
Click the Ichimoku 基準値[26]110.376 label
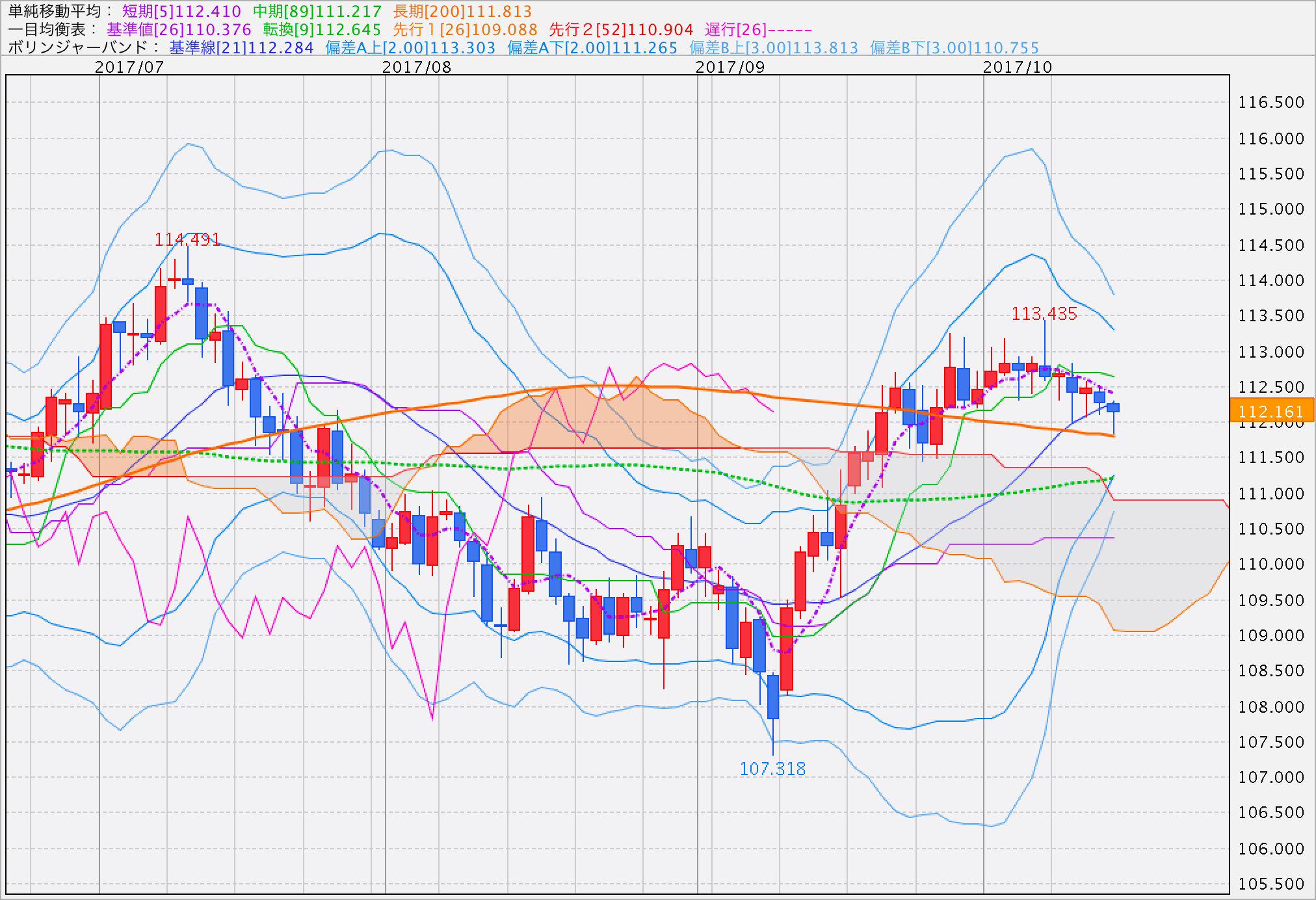coord(179,29)
